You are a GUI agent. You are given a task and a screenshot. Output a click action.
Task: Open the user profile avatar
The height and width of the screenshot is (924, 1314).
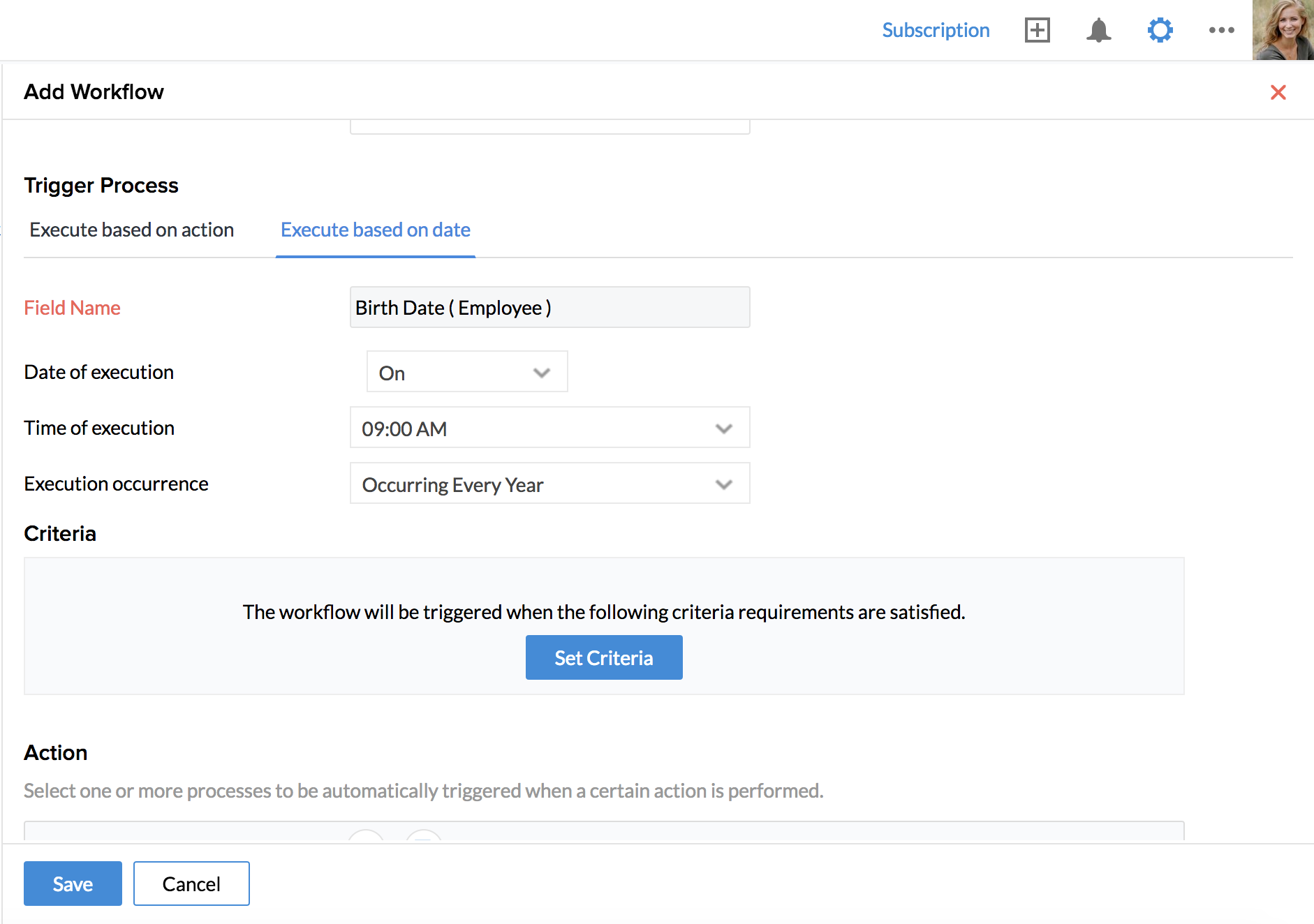(1283, 30)
